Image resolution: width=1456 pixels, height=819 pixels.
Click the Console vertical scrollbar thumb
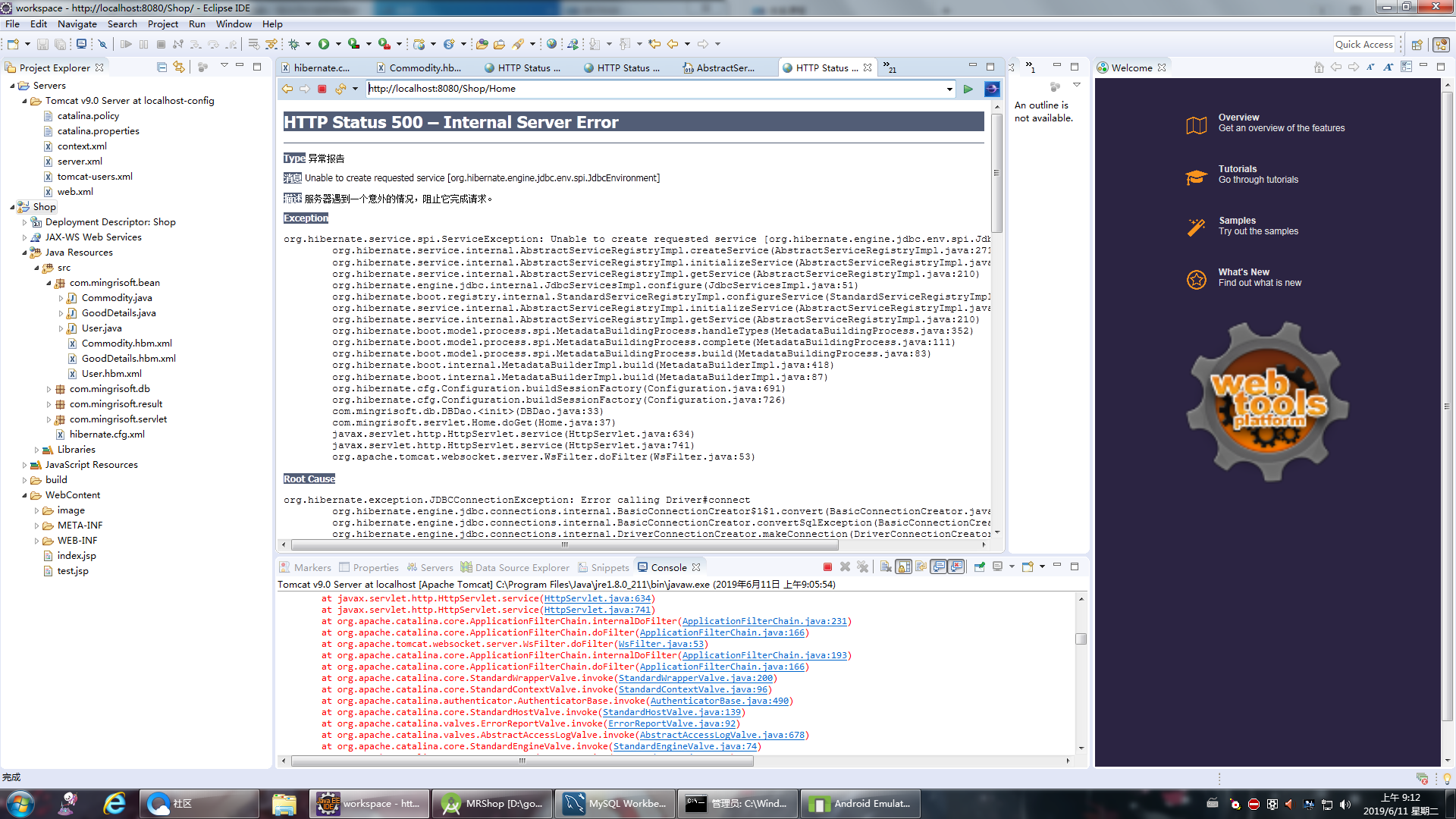tap(1081, 639)
